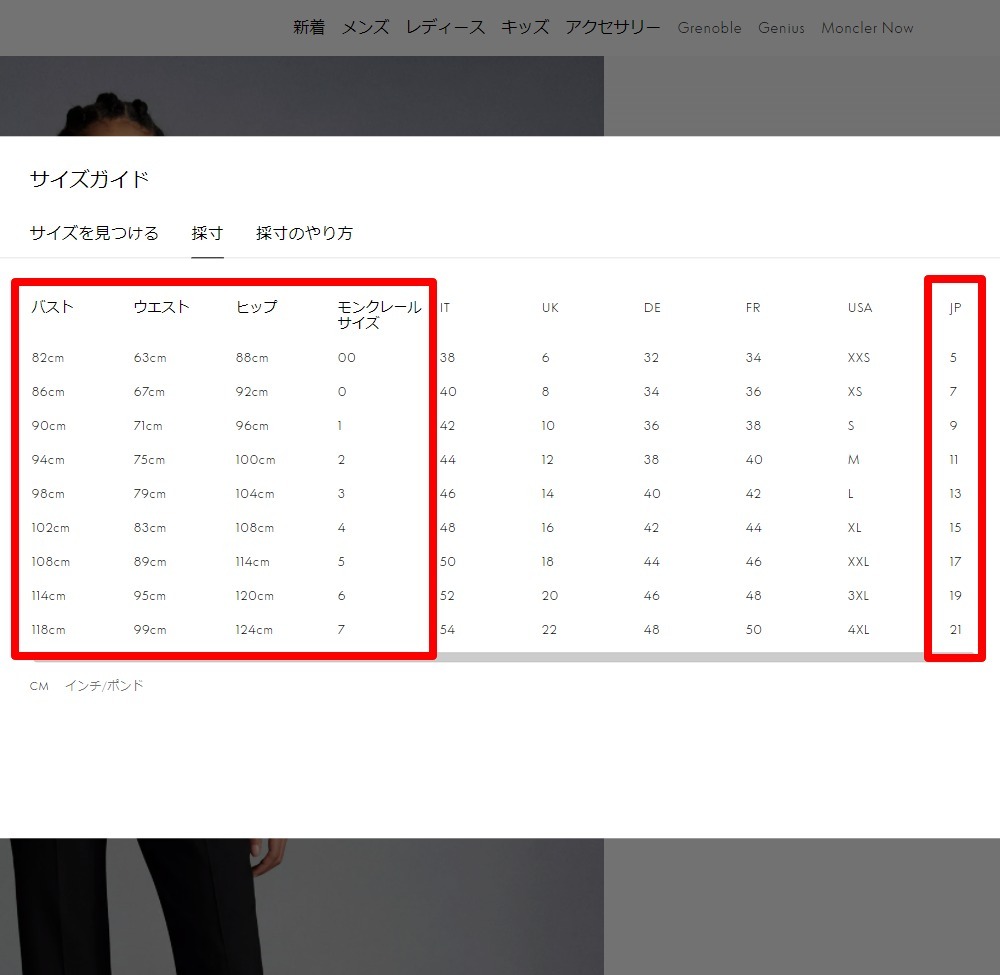The image size is (1000, 975).
Task: Click the XS USA size cell
Action: pyautogui.click(x=855, y=392)
